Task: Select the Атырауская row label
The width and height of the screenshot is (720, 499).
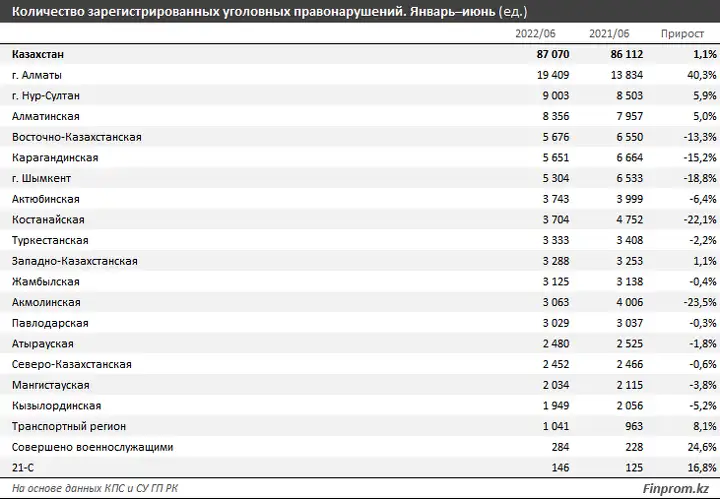Action: (x=43, y=344)
